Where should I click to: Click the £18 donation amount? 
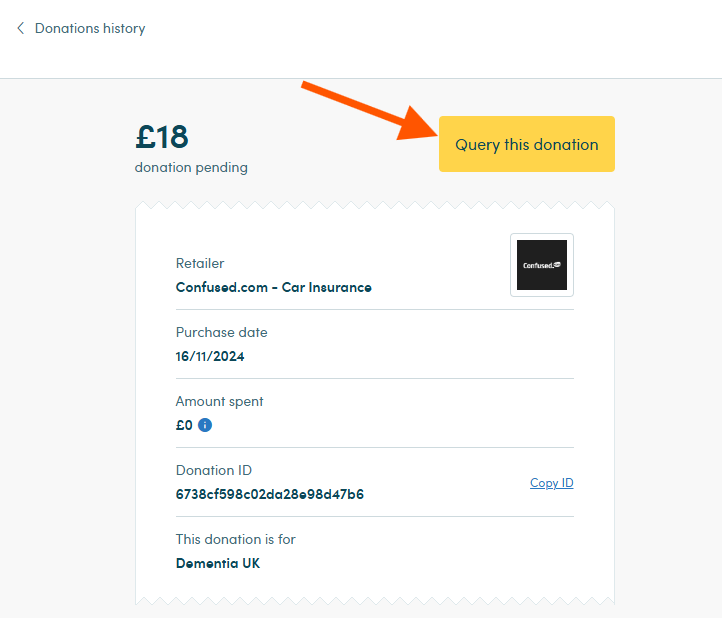pyautogui.click(x=162, y=137)
